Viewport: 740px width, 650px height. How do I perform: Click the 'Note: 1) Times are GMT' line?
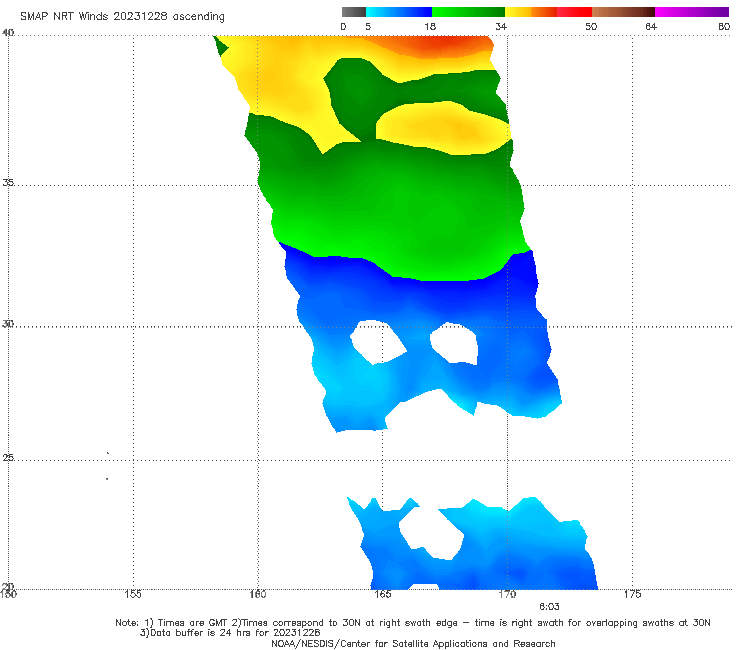click(412, 623)
